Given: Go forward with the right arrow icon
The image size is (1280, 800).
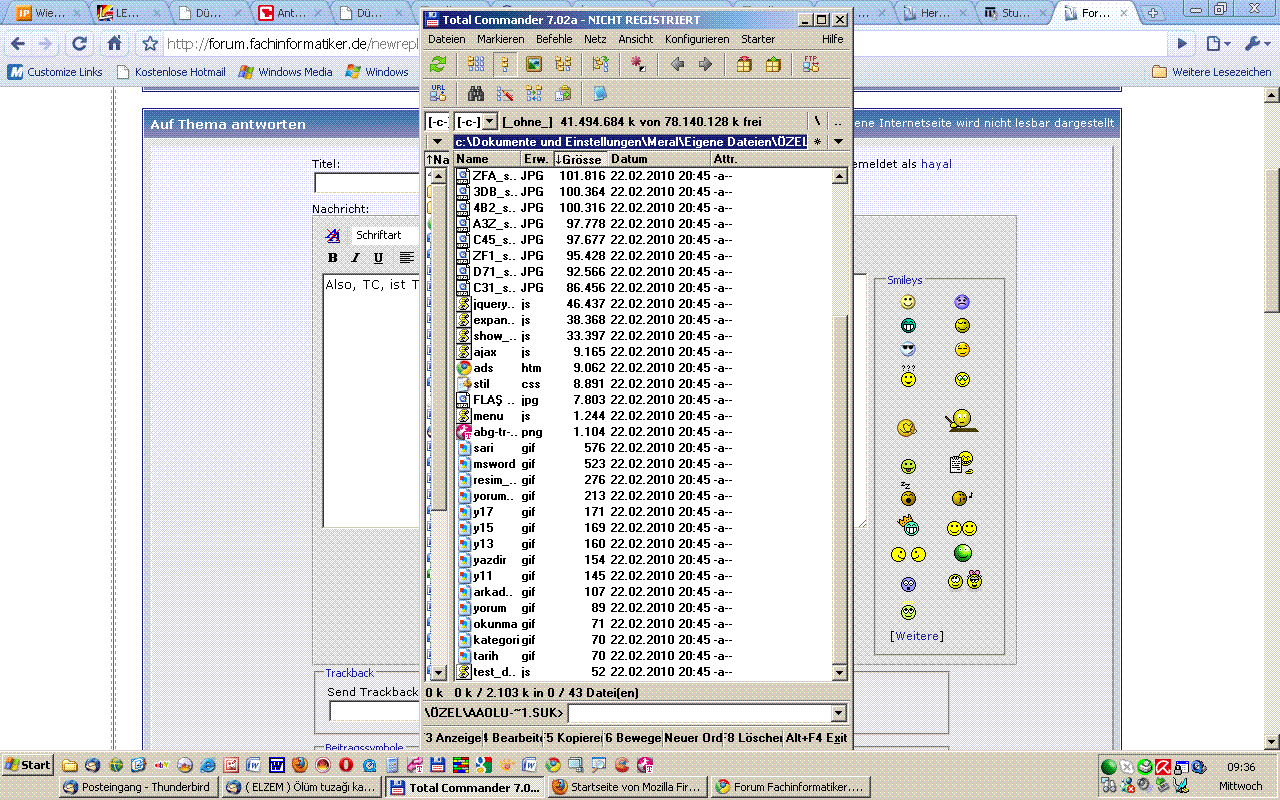Looking at the screenshot, I should [705, 64].
